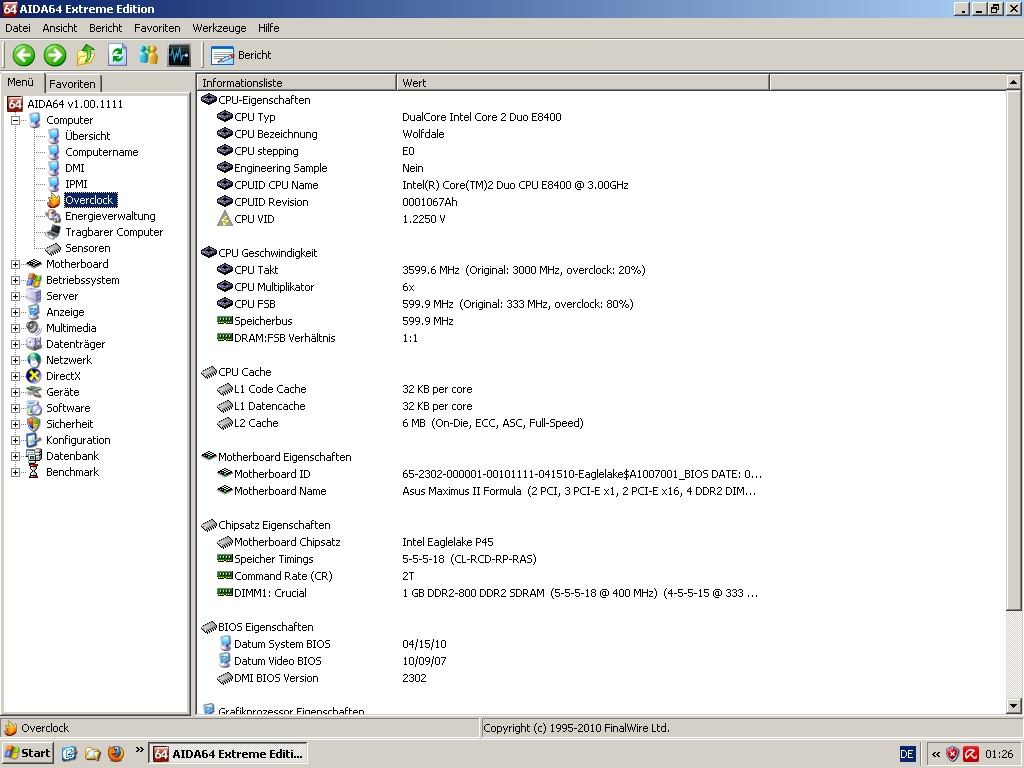Viewport: 1024px width, 768px height.
Task: Click the scrollbar up arrow
Action: tap(1013, 82)
